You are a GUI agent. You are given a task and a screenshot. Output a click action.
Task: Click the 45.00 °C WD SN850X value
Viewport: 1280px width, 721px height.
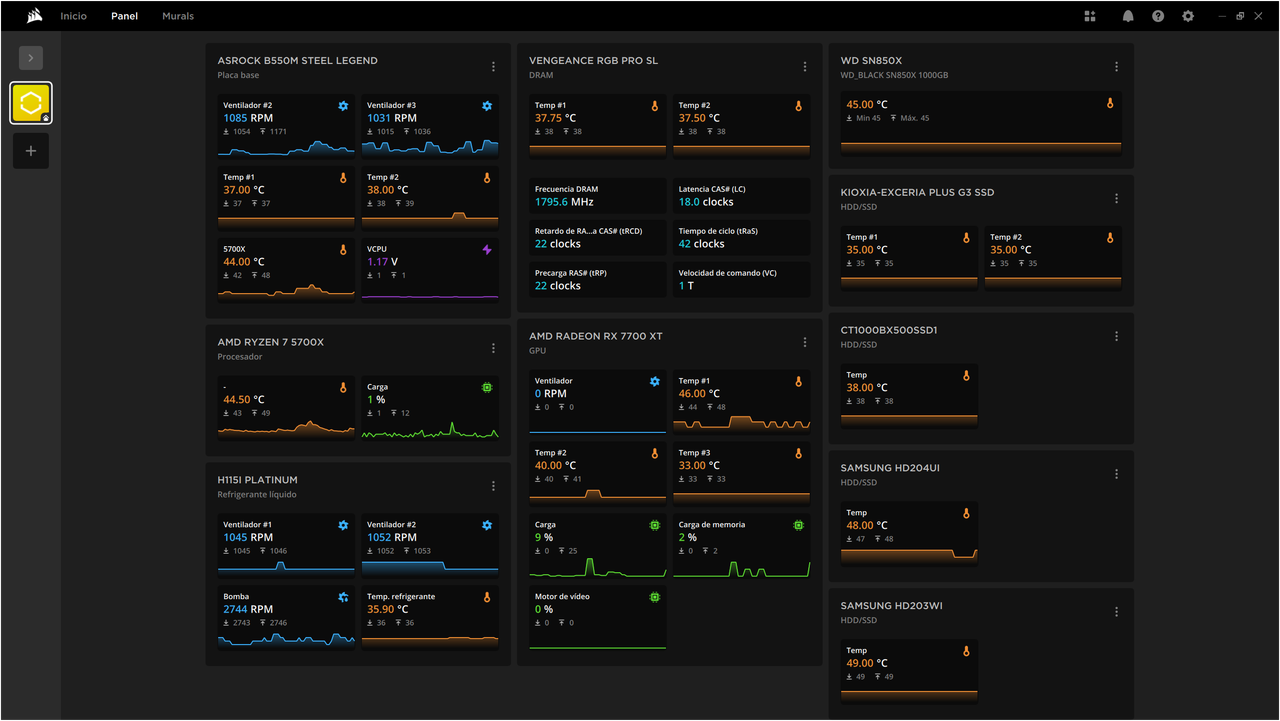(x=867, y=104)
